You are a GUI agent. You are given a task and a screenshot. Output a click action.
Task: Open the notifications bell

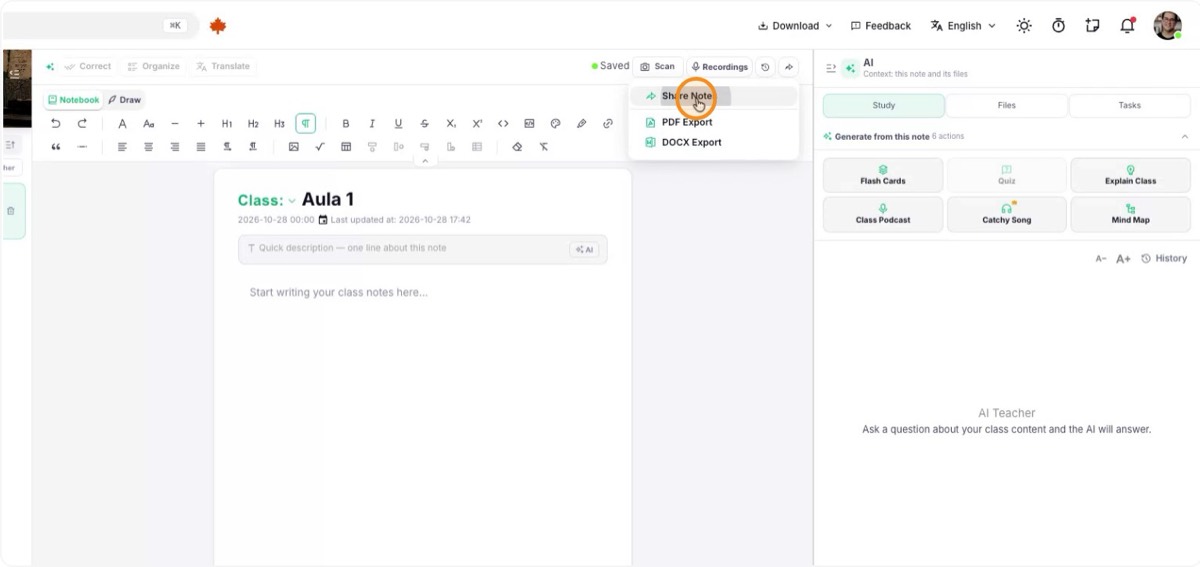(1127, 26)
